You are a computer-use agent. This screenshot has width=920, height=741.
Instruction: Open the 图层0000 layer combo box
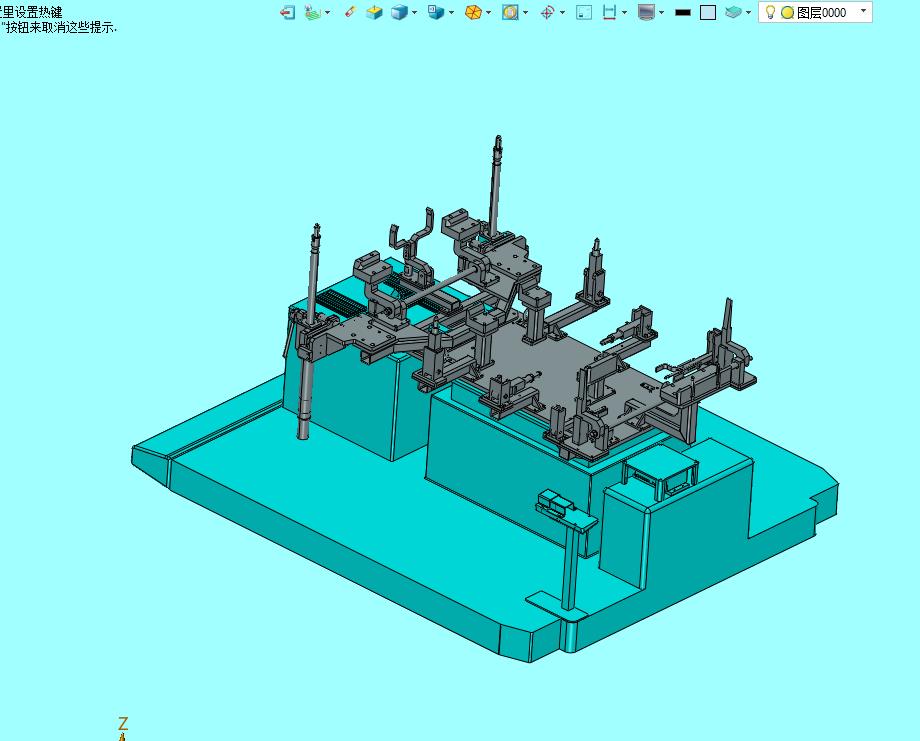click(815, 12)
